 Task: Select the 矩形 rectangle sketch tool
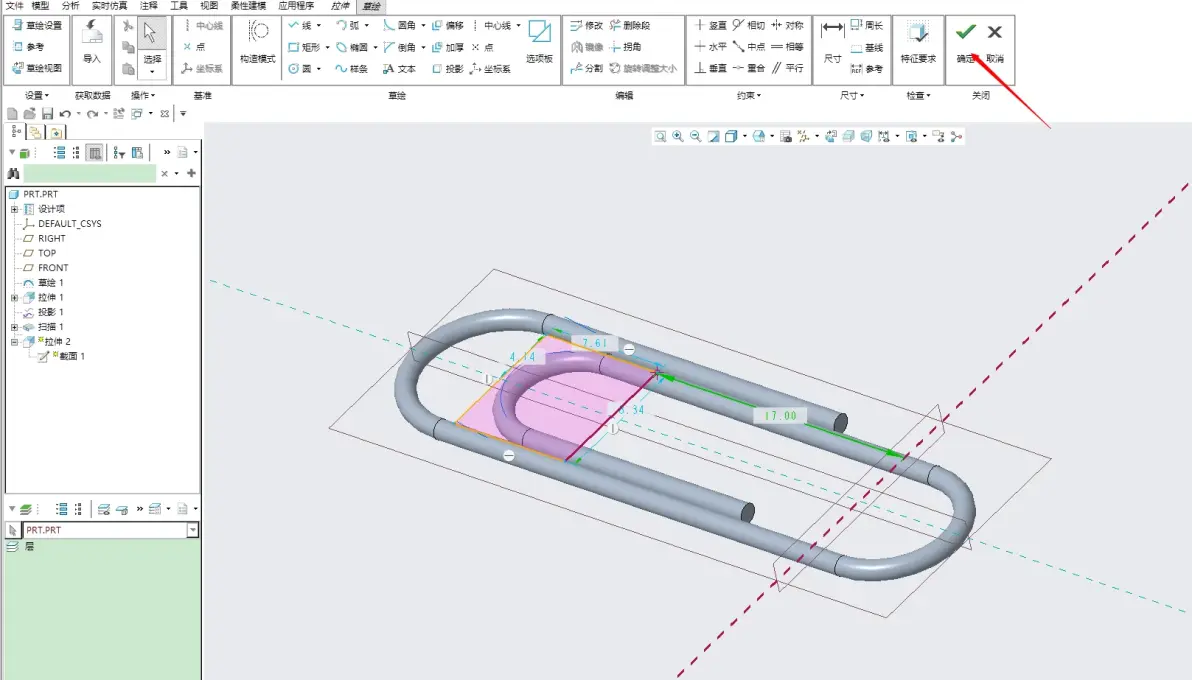click(304, 47)
